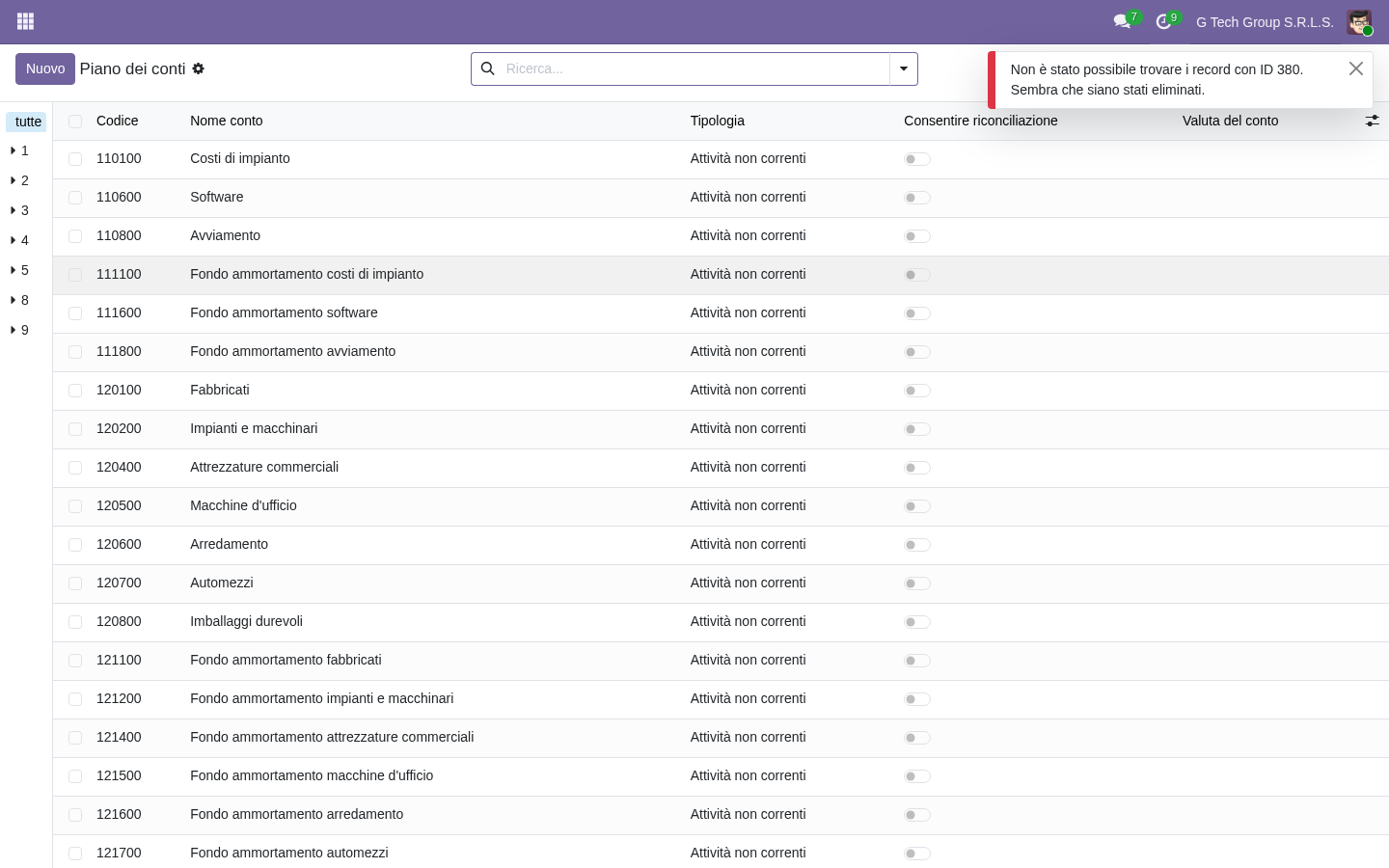Enable reconciliation for Fabbricati account
Screen dimensions: 1389x868
click(x=917, y=391)
